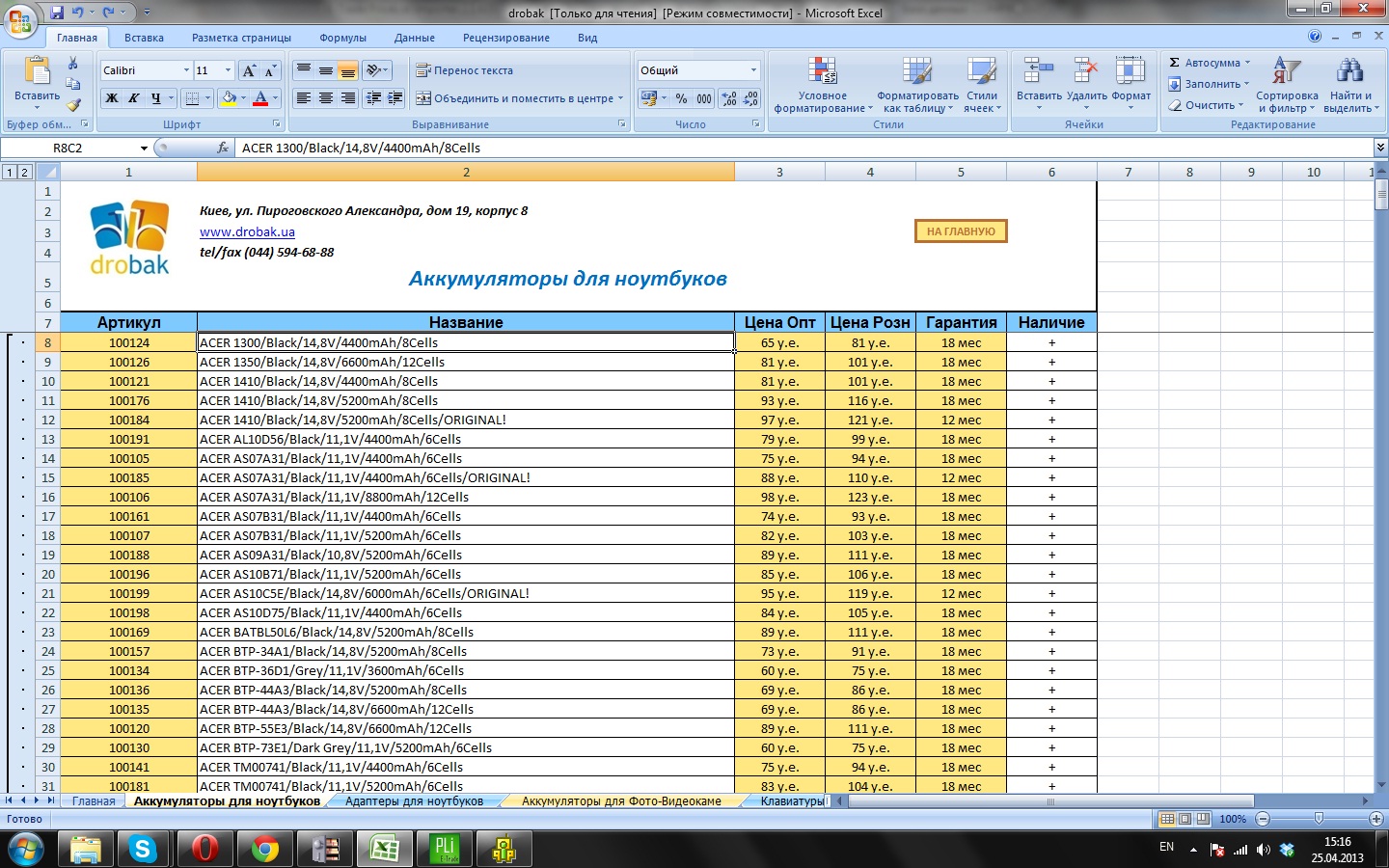Switch to sheet Адаптеры для ноутбуков
This screenshot has width=1389, height=868.
(415, 801)
